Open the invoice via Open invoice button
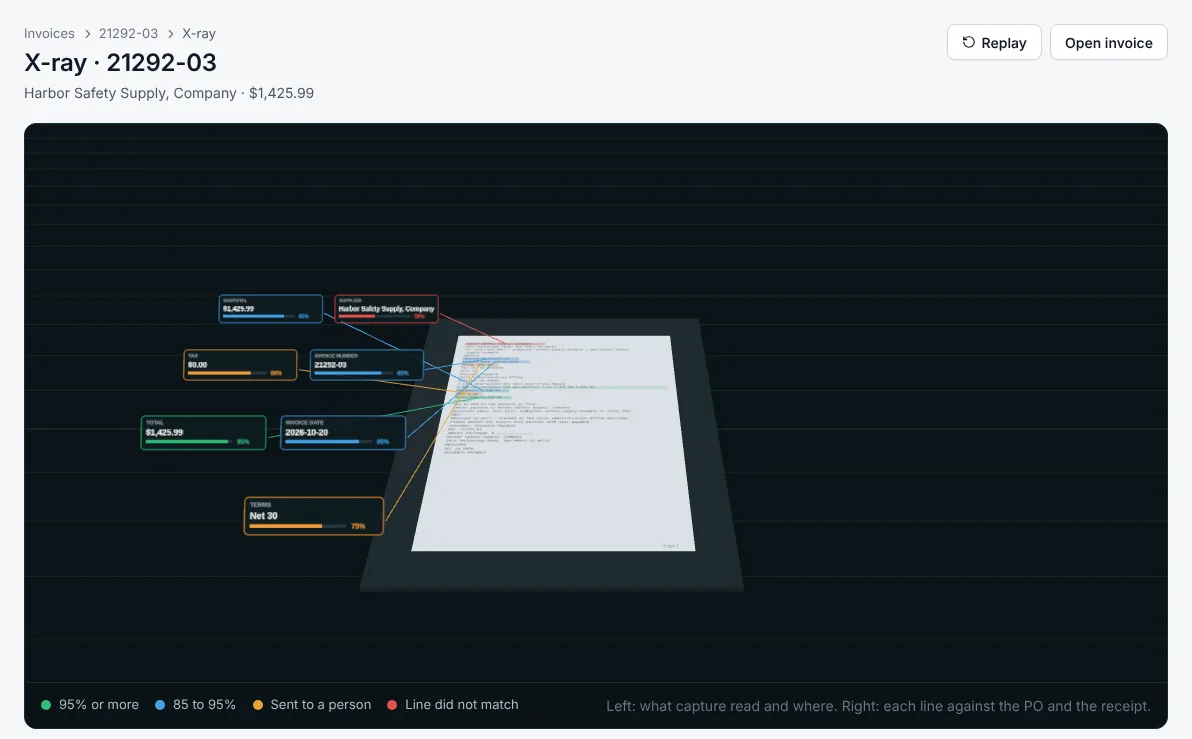Screen dimensions: 1192x739 click(1108, 43)
